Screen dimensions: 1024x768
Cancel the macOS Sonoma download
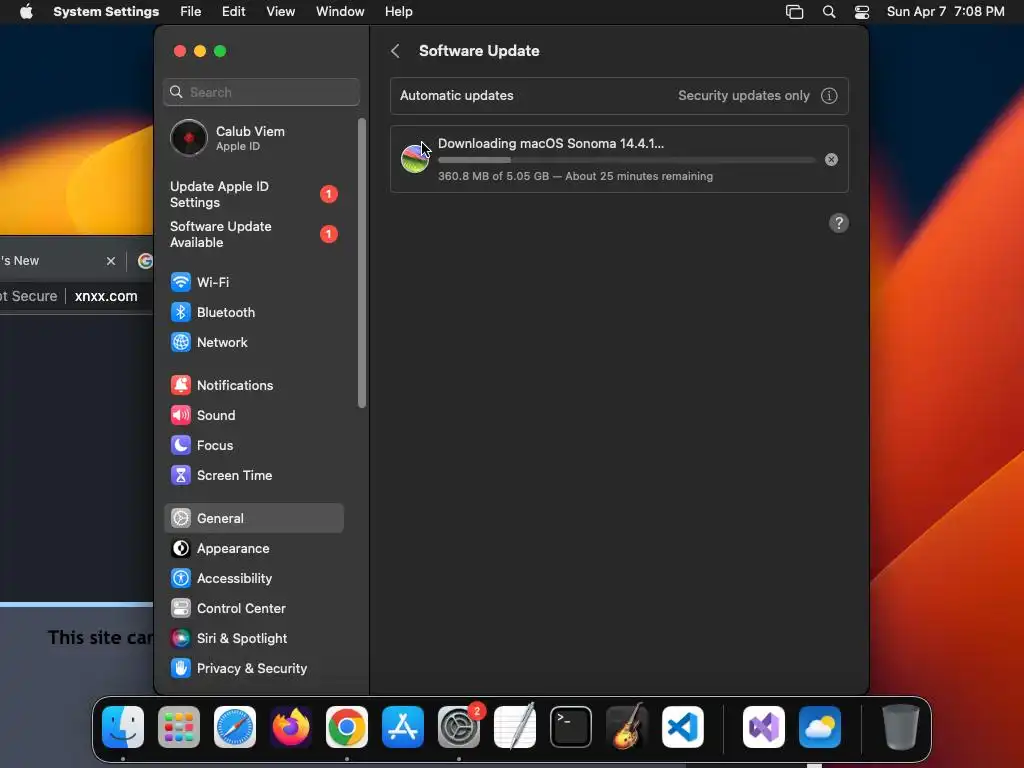pos(831,159)
